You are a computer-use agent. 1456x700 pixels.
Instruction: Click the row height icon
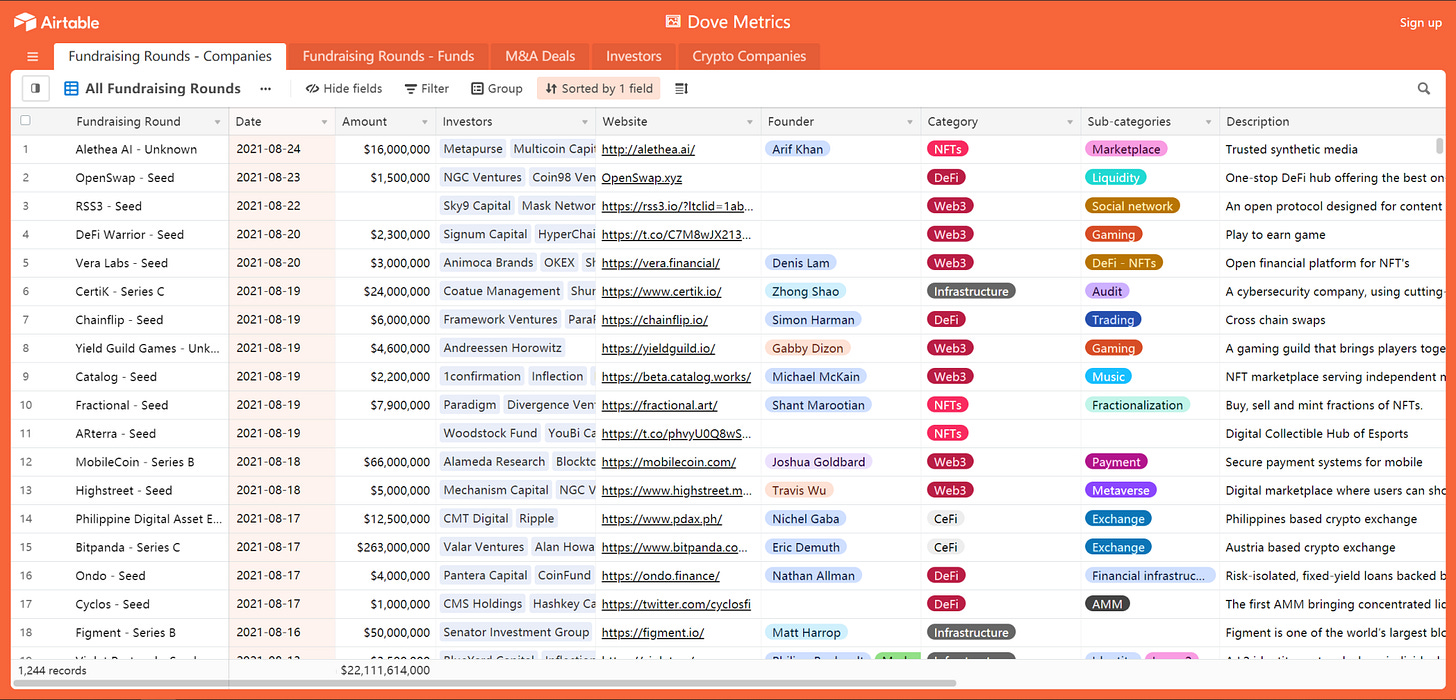[x=681, y=89]
